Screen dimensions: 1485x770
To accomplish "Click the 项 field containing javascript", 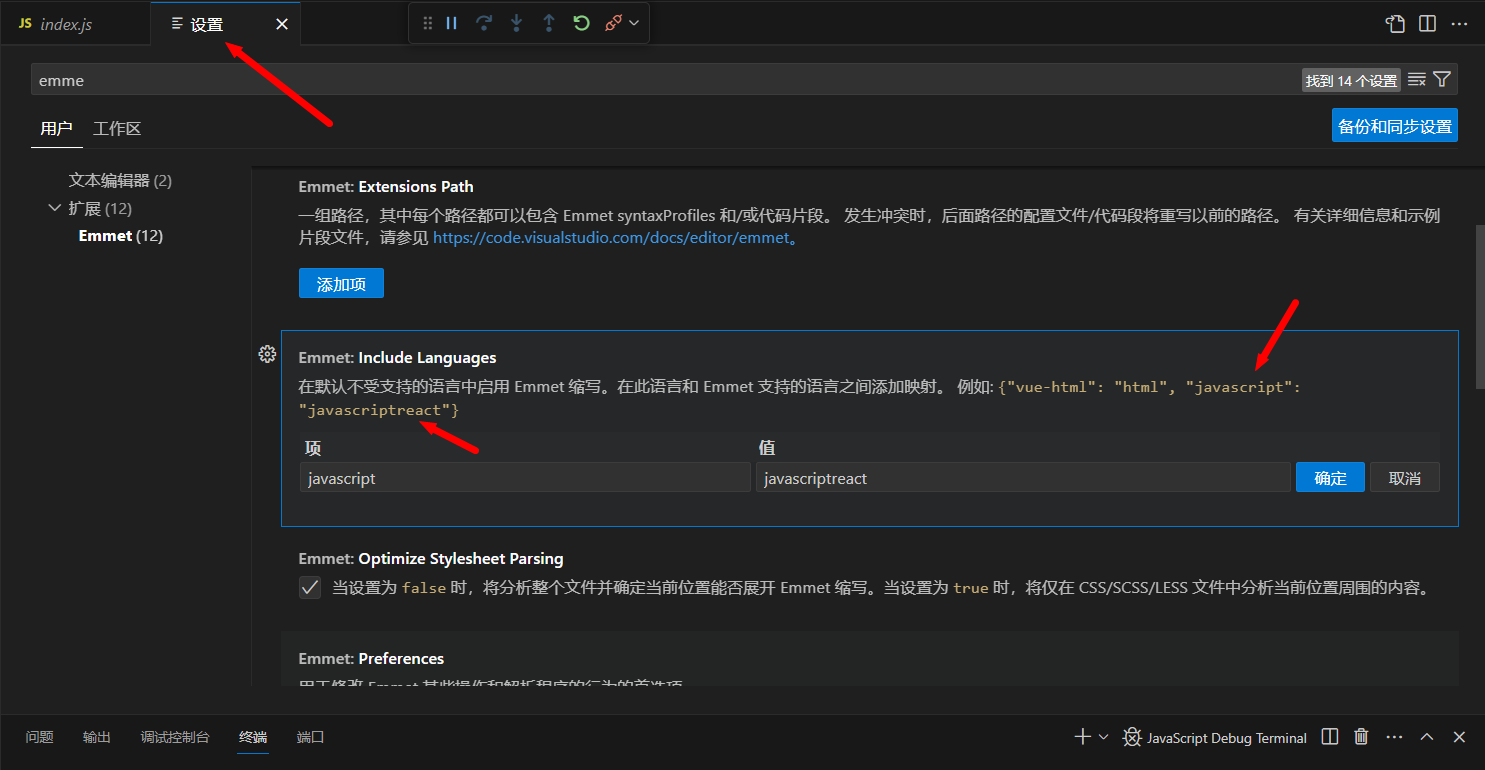I will click(x=525, y=478).
